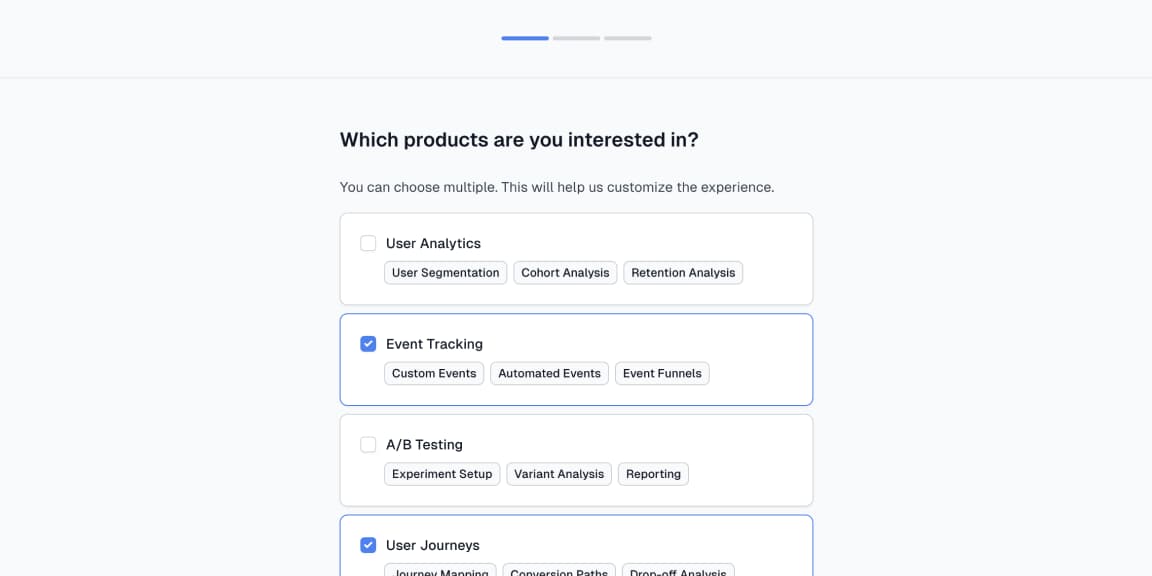Select the Variant Analysis tag
Viewport: 1152px width, 576px height.
(x=559, y=474)
